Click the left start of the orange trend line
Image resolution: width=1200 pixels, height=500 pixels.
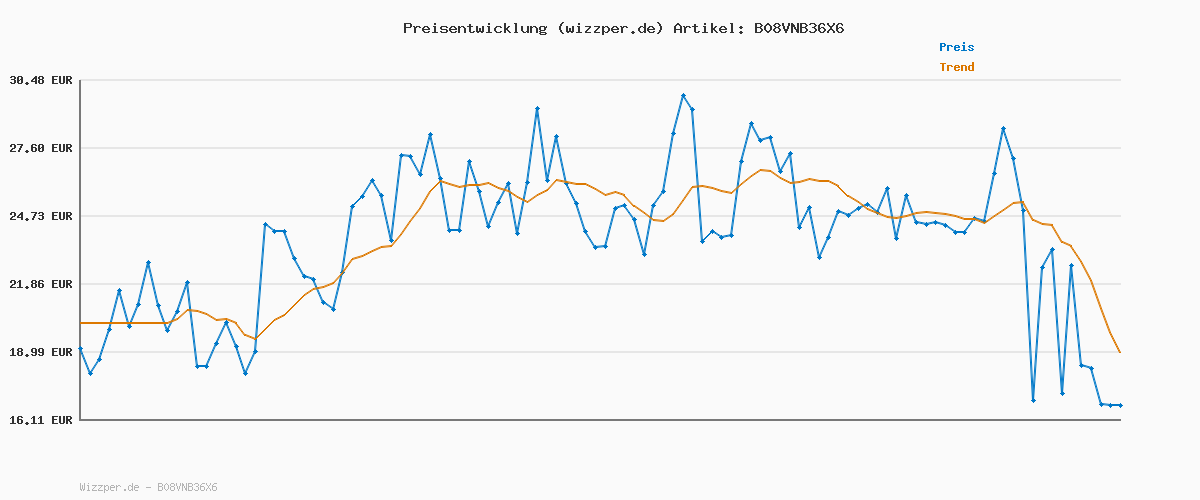[81, 323]
